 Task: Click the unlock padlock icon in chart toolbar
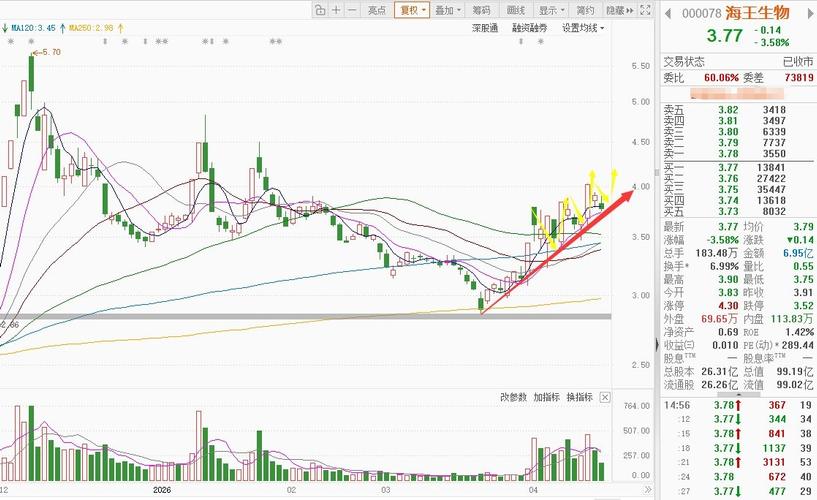click(320, 10)
